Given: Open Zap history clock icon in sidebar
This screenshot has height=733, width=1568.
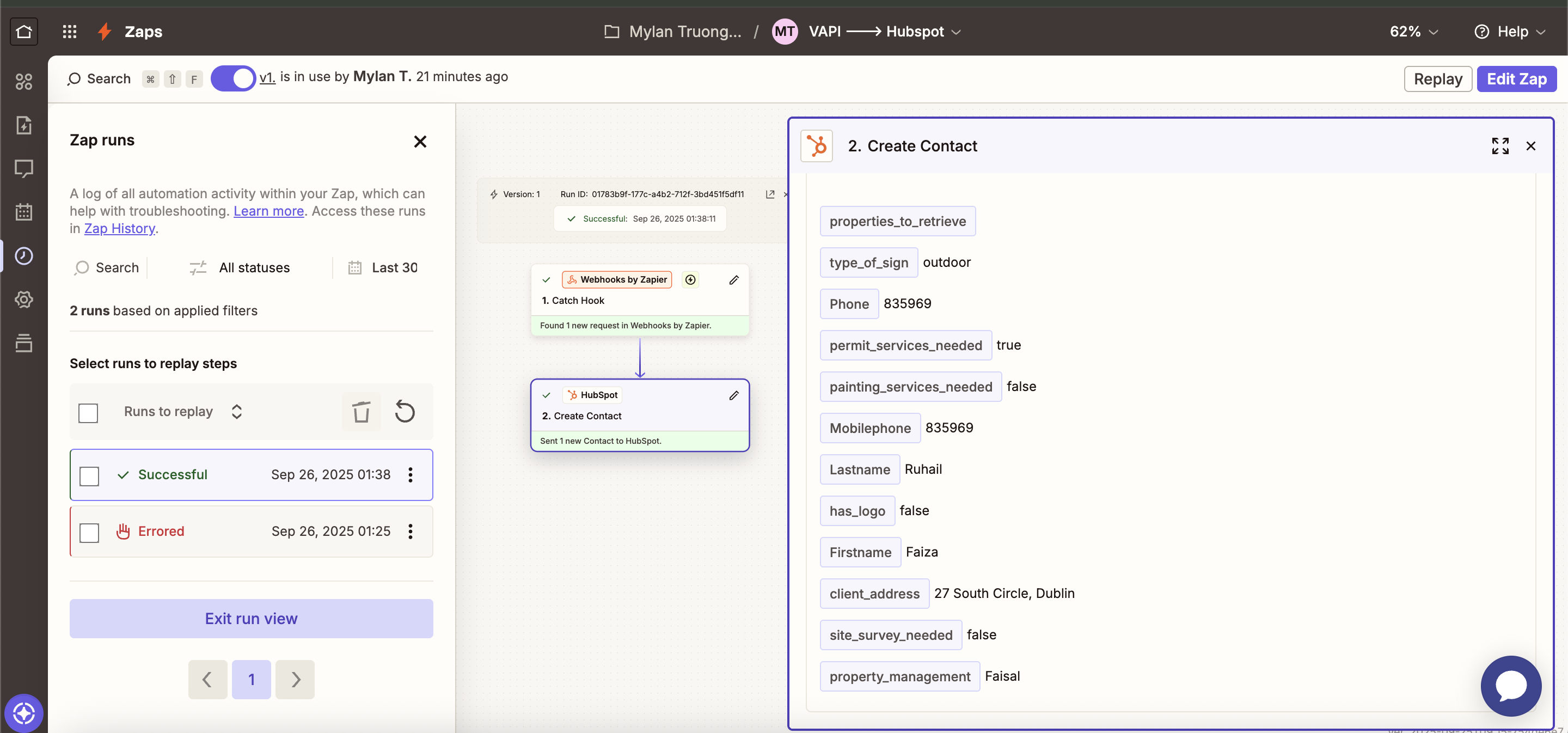Looking at the screenshot, I should 24,256.
